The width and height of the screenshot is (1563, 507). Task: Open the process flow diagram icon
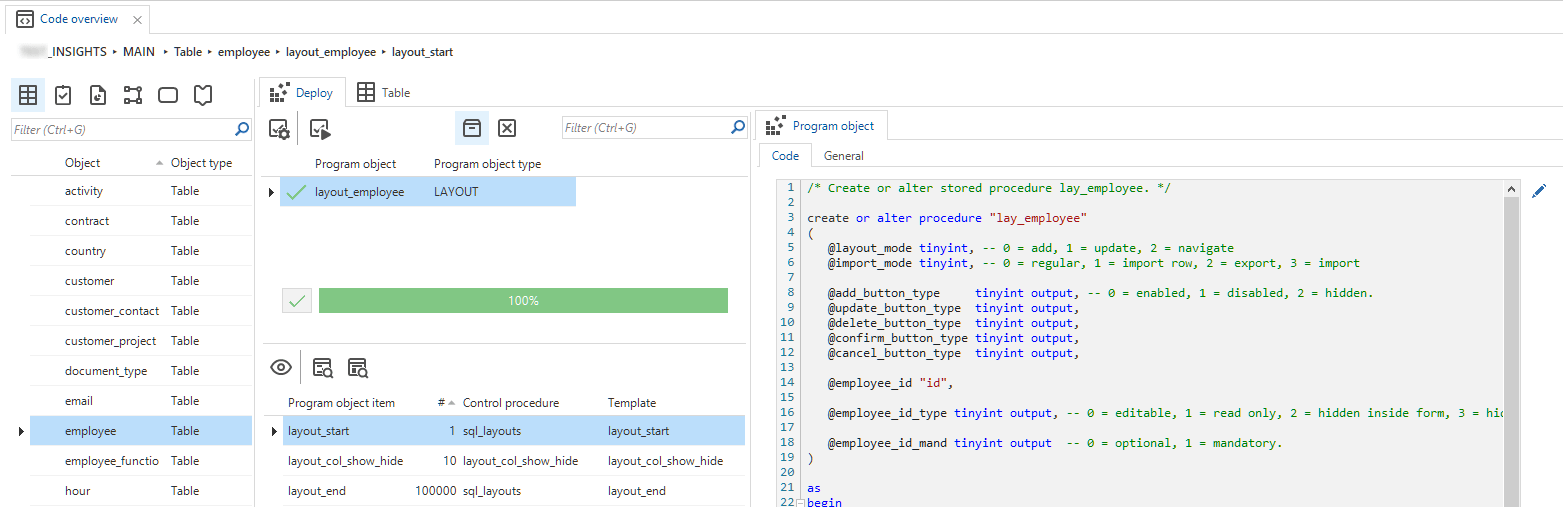point(133,95)
